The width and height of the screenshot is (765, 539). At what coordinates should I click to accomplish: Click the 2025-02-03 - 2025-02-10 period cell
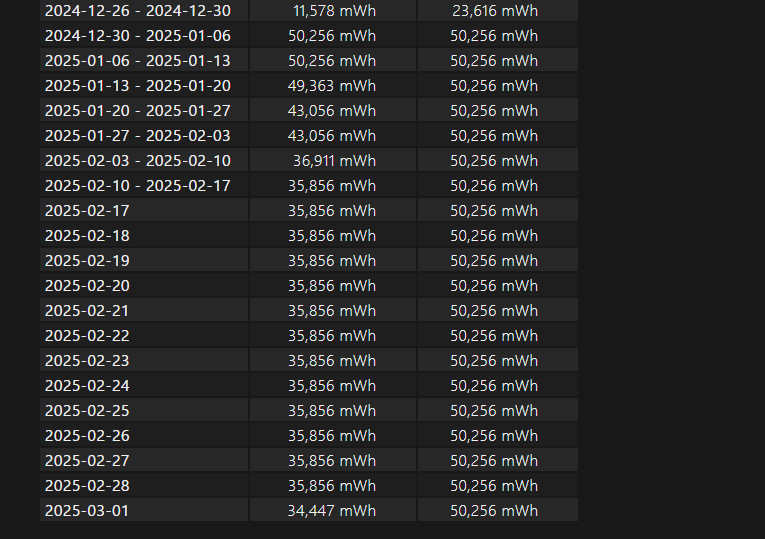137,160
